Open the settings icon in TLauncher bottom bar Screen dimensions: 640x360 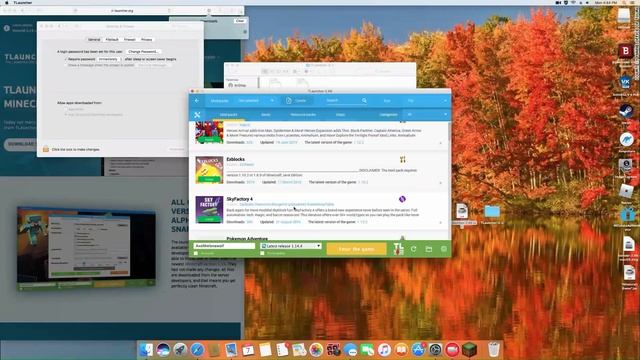[x=444, y=249]
